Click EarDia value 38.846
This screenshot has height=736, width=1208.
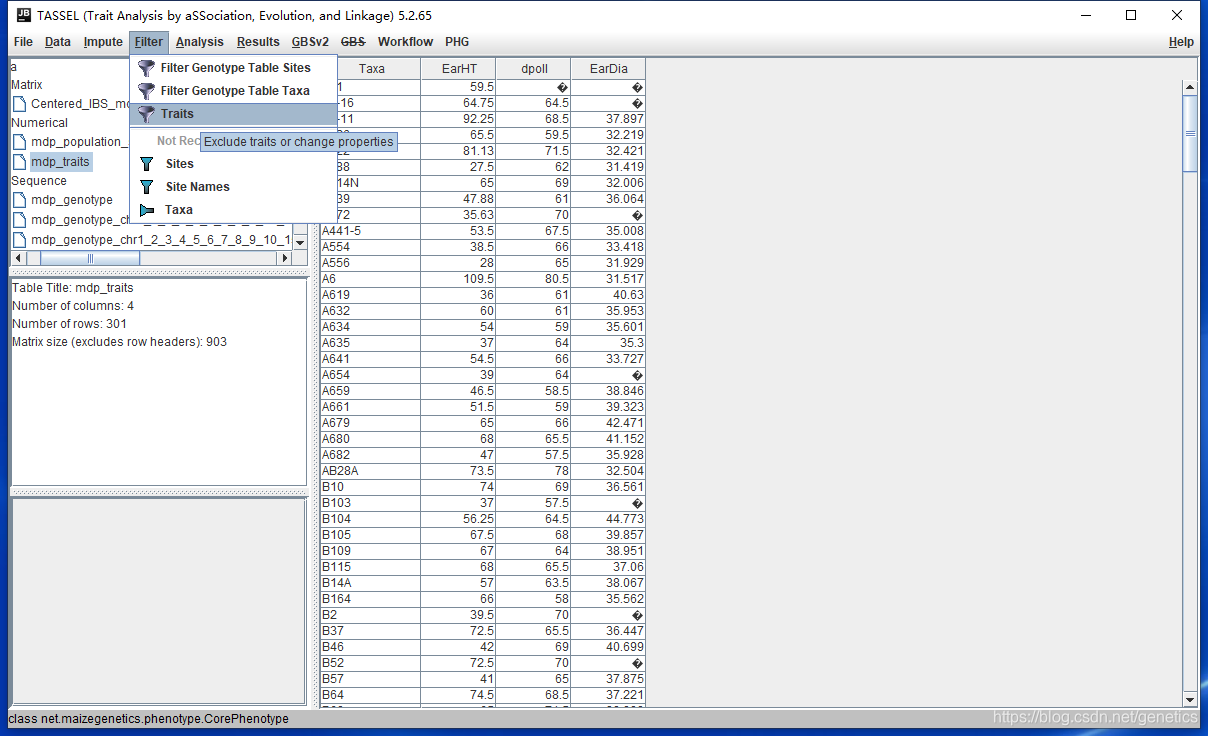click(x=609, y=391)
